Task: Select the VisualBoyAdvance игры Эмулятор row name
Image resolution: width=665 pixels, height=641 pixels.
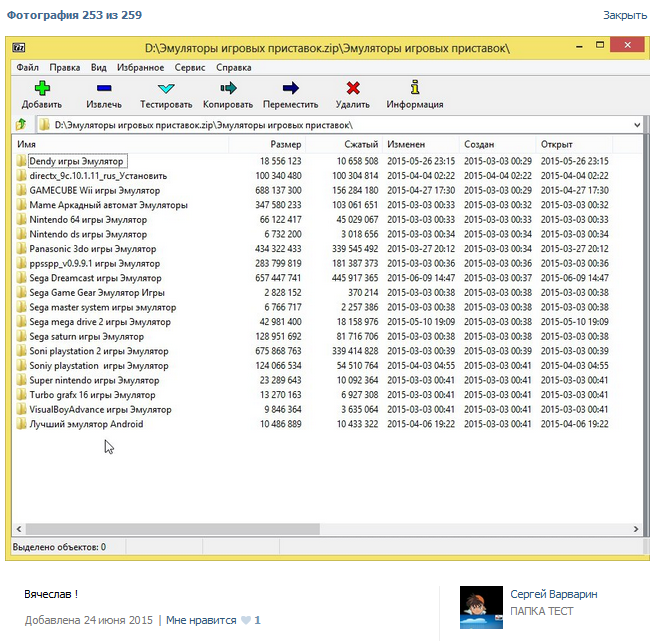Action: 101,409
